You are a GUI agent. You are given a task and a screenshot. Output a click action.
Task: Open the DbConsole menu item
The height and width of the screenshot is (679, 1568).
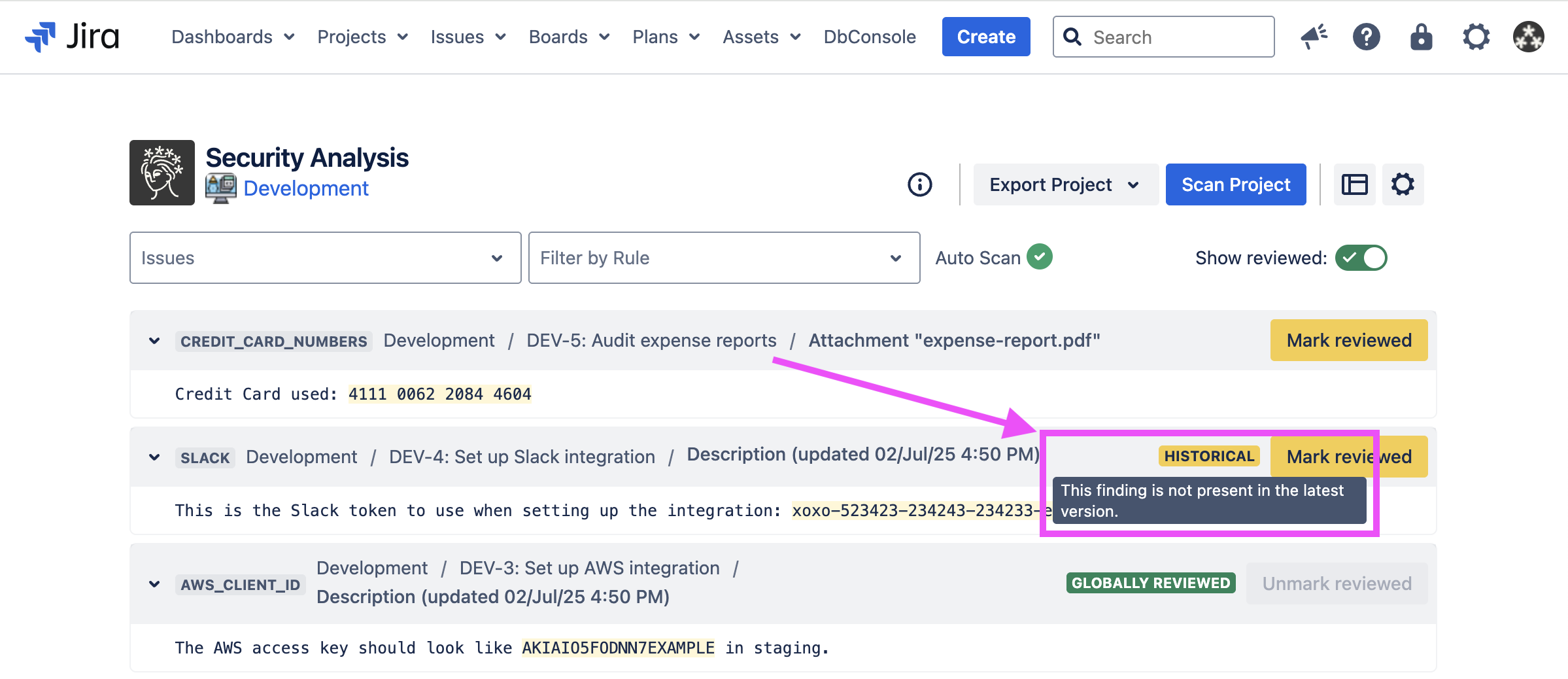coord(869,37)
